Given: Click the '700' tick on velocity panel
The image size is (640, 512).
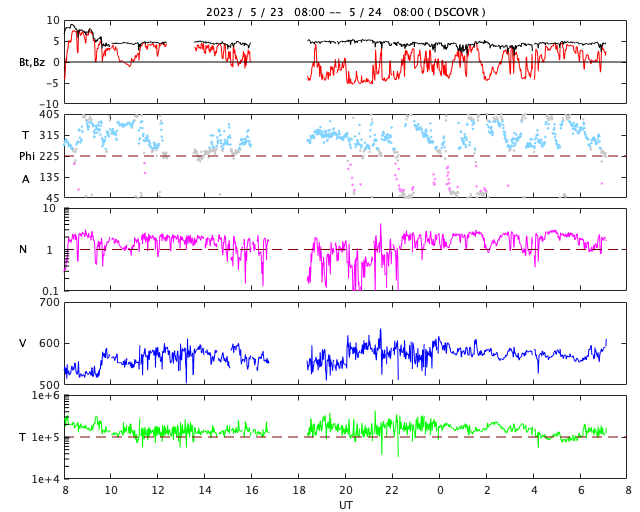Looking at the screenshot, I should 49,303.
